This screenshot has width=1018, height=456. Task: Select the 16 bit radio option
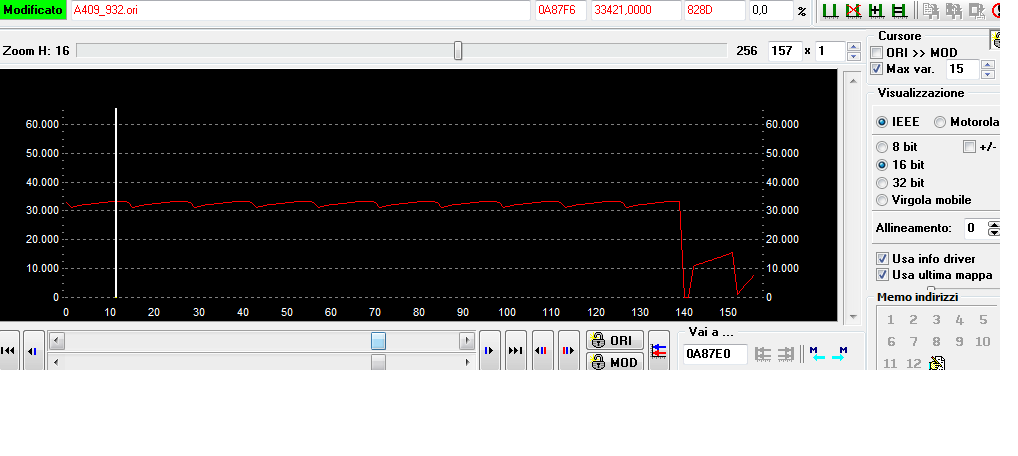point(882,165)
